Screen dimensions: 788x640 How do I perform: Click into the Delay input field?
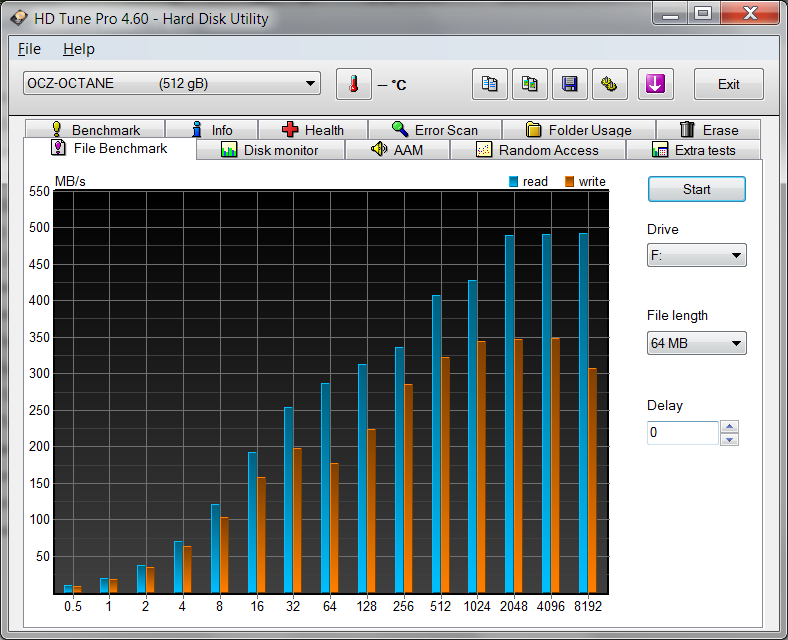click(x=682, y=433)
